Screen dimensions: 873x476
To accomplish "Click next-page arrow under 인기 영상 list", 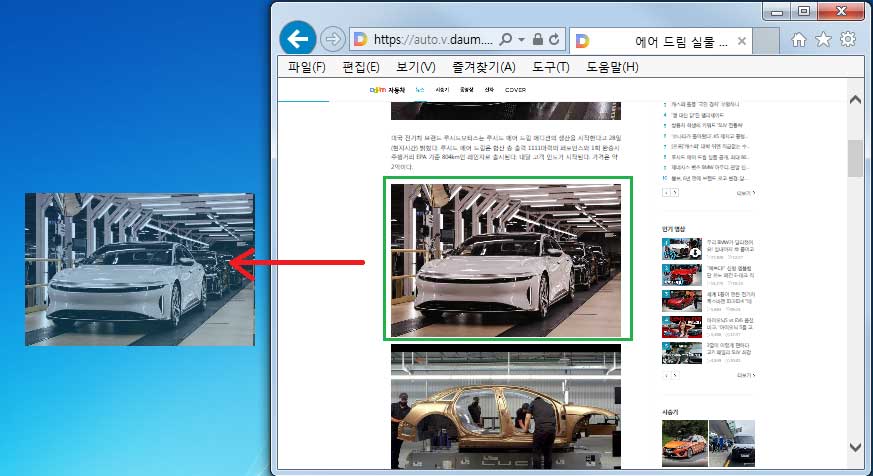I will click(x=675, y=375).
